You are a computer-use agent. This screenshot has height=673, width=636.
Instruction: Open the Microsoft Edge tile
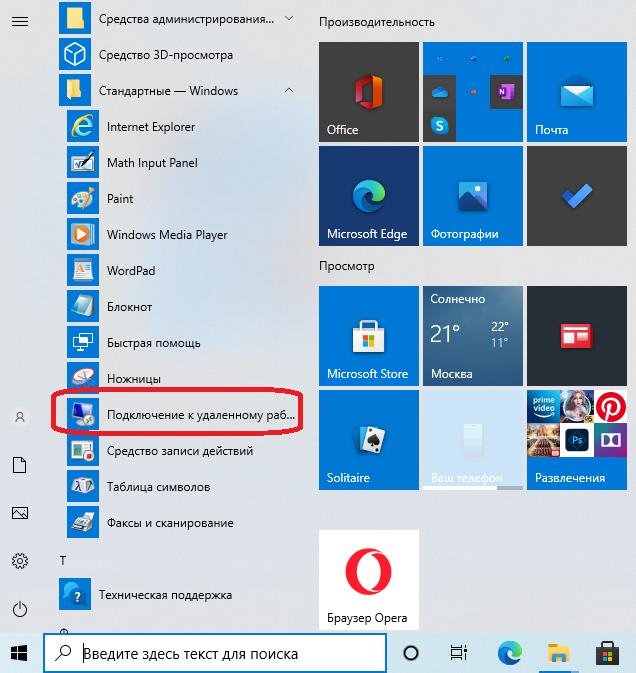[x=369, y=196]
